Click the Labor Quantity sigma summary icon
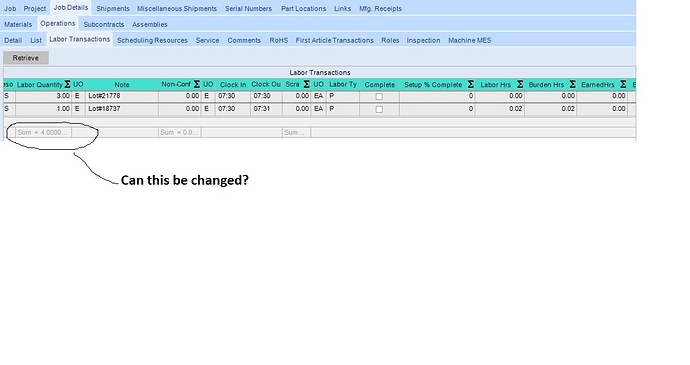This screenshot has height=365, width=690. click(67, 84)
